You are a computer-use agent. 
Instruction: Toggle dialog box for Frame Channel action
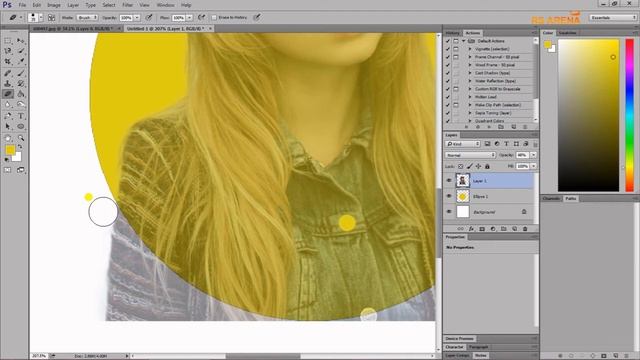coord(456,57)
